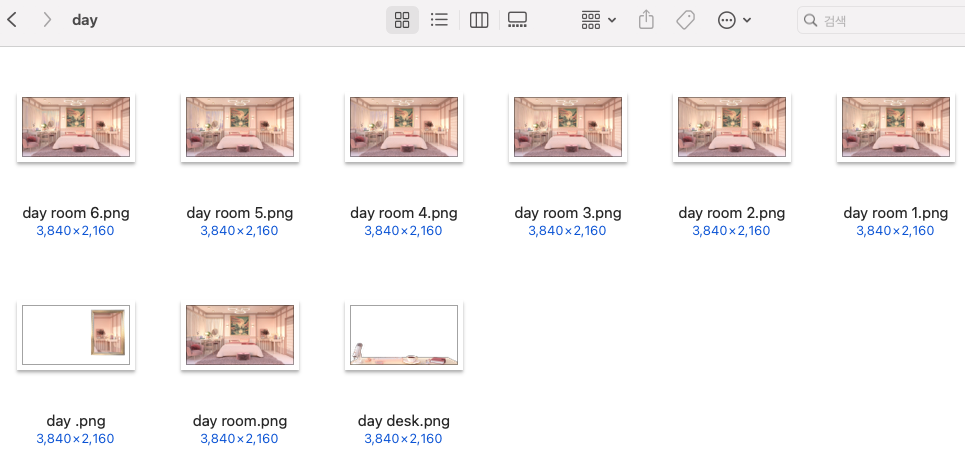965x455 pixels.
Task: Switch to gallery view
Action: coord(517,20)
